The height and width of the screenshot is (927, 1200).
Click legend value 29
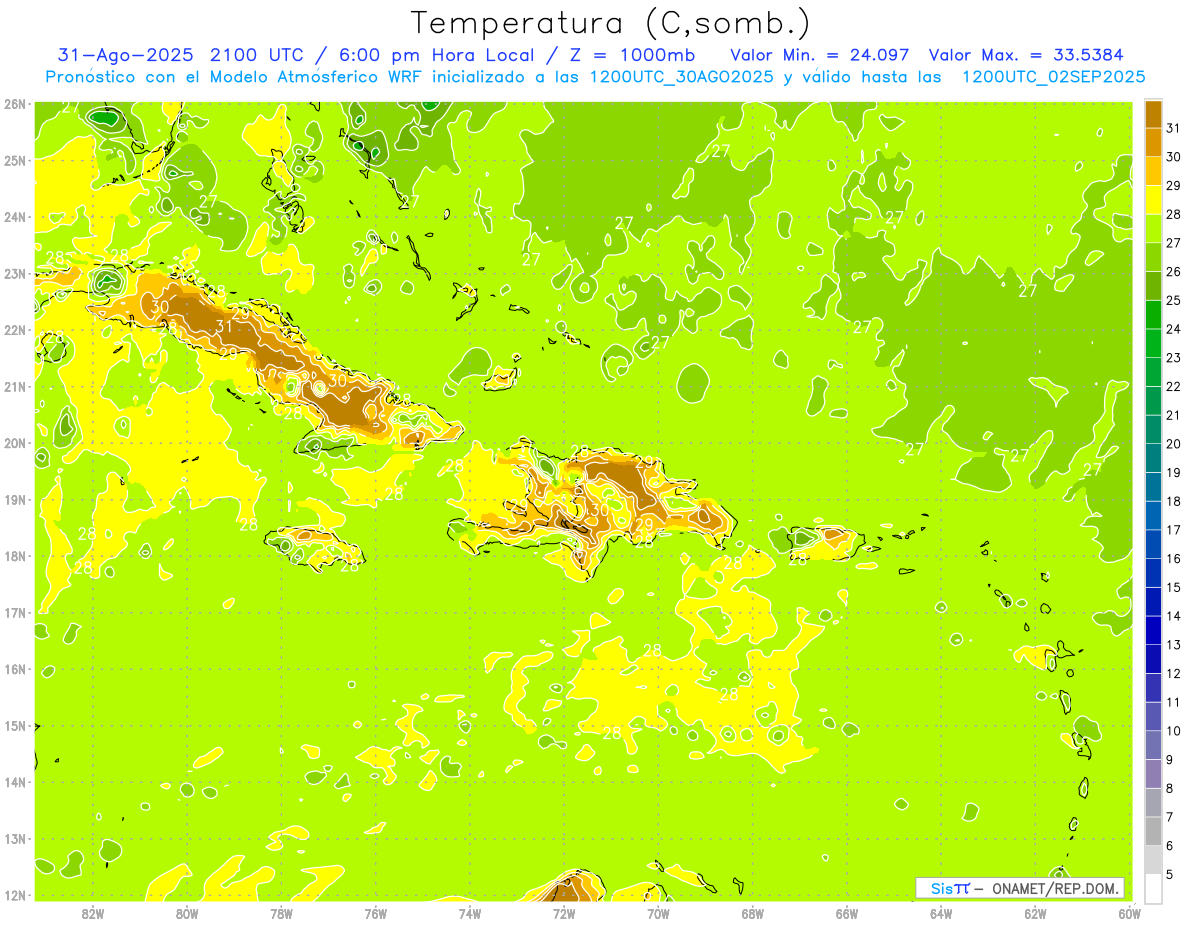tap(1173, 185)
